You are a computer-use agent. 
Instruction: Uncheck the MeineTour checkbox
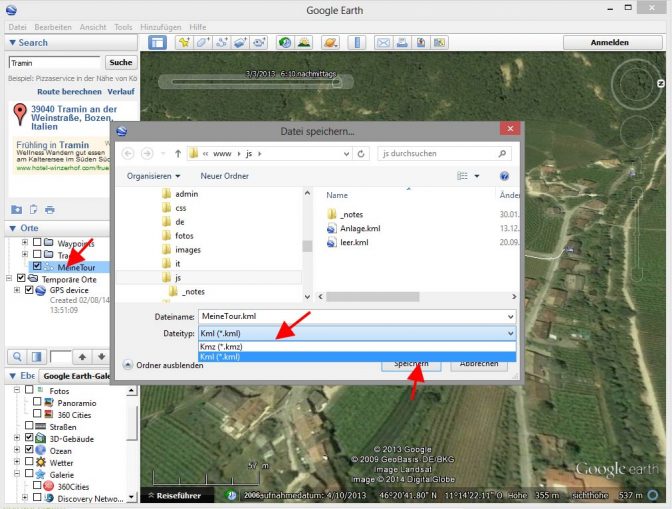click(37, 266)
